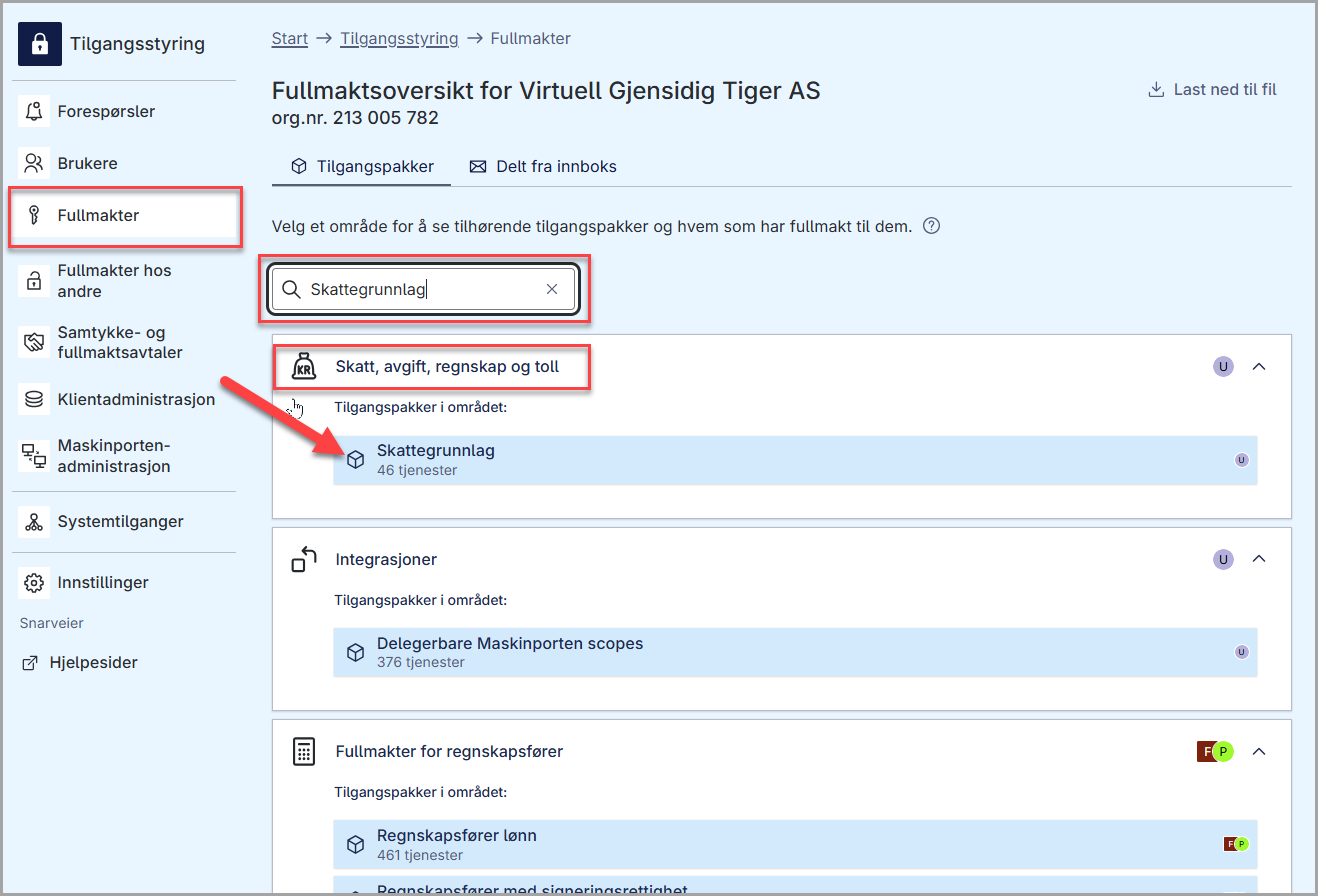1318x896 pixels.
Task: Select Fullmakter in the sidebar
Action: point(124,215)
